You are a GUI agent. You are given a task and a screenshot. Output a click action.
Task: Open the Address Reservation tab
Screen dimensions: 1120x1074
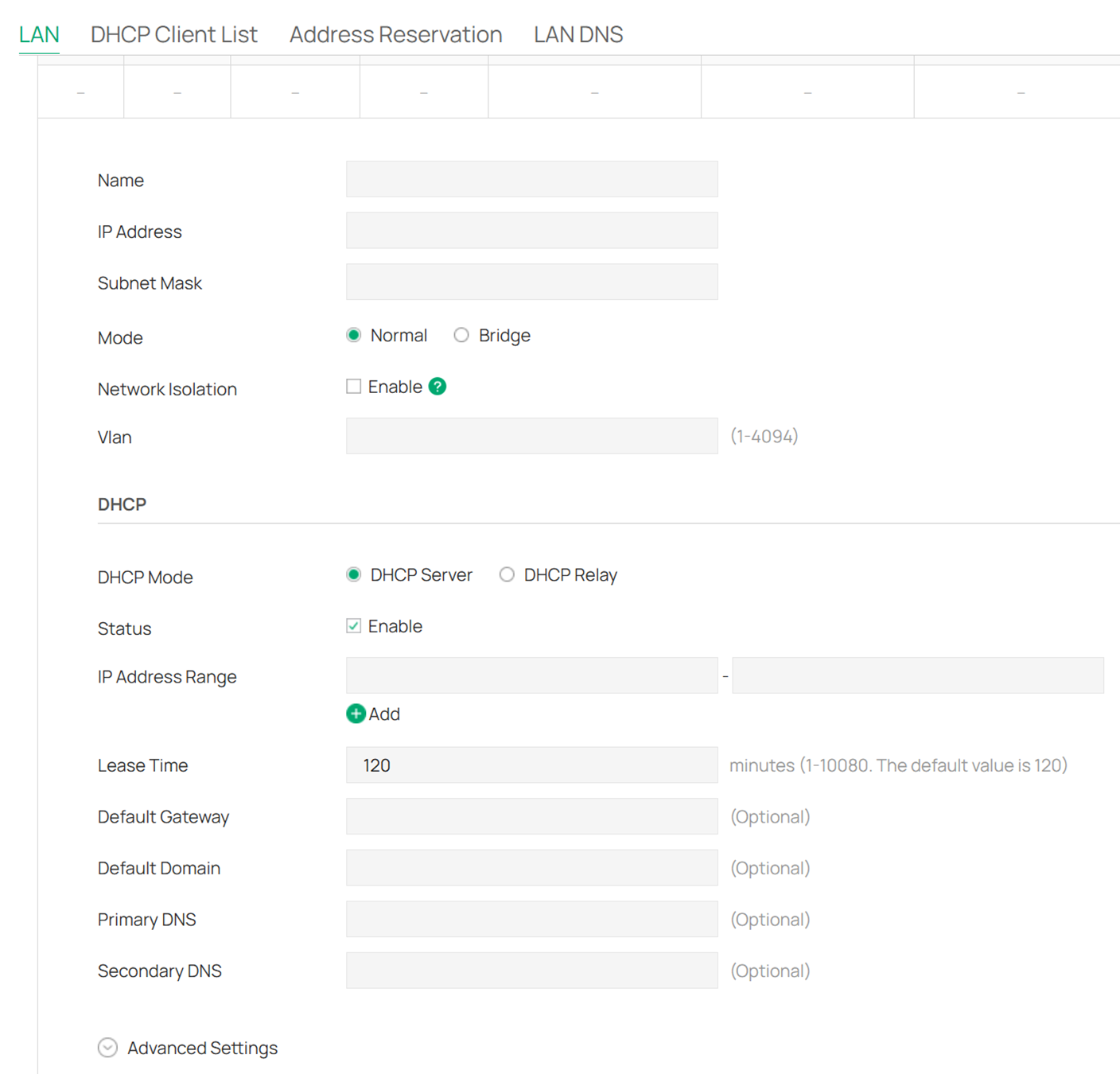pyautogui.click(x=395, y=34)
